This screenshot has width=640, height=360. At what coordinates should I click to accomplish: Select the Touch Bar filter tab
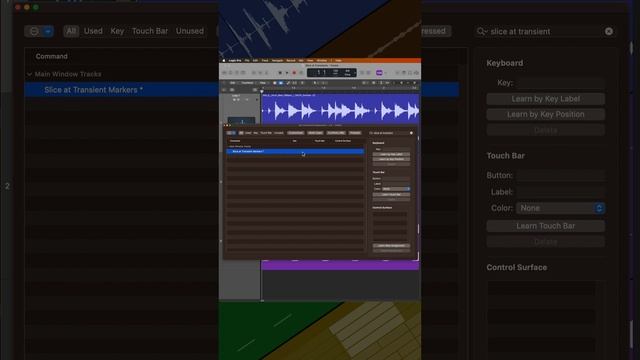point(150,31)
